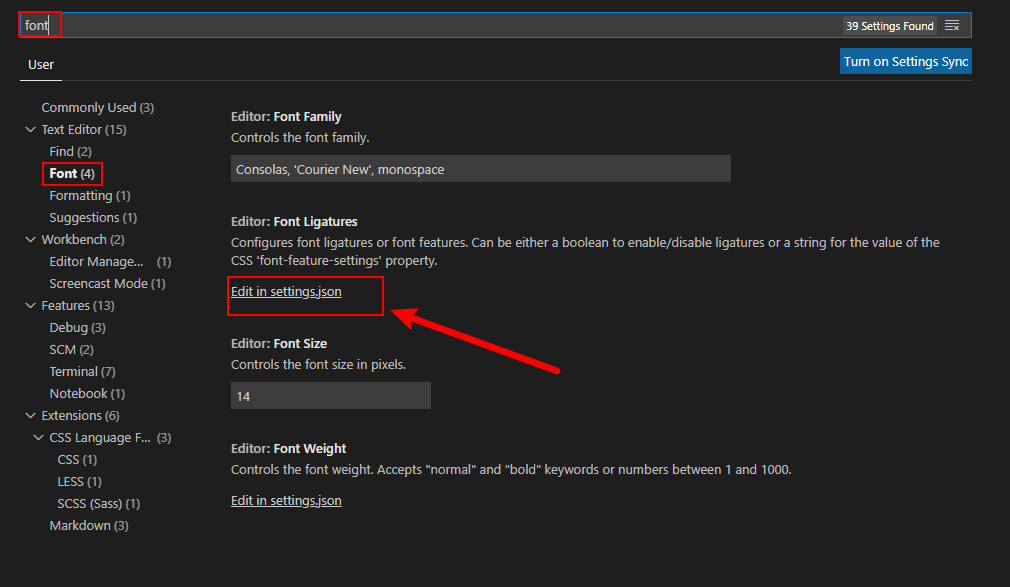
Task: Open LESS (1) settings group
Action: 79,481
